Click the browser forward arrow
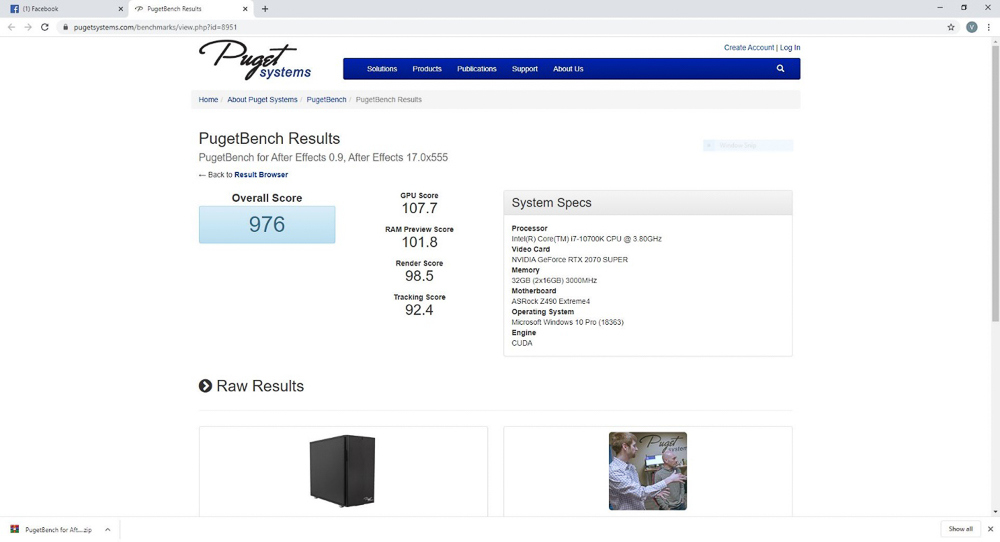Image resolution: width=1000 pixels, height=542 pixels. [x=27, y=27]
